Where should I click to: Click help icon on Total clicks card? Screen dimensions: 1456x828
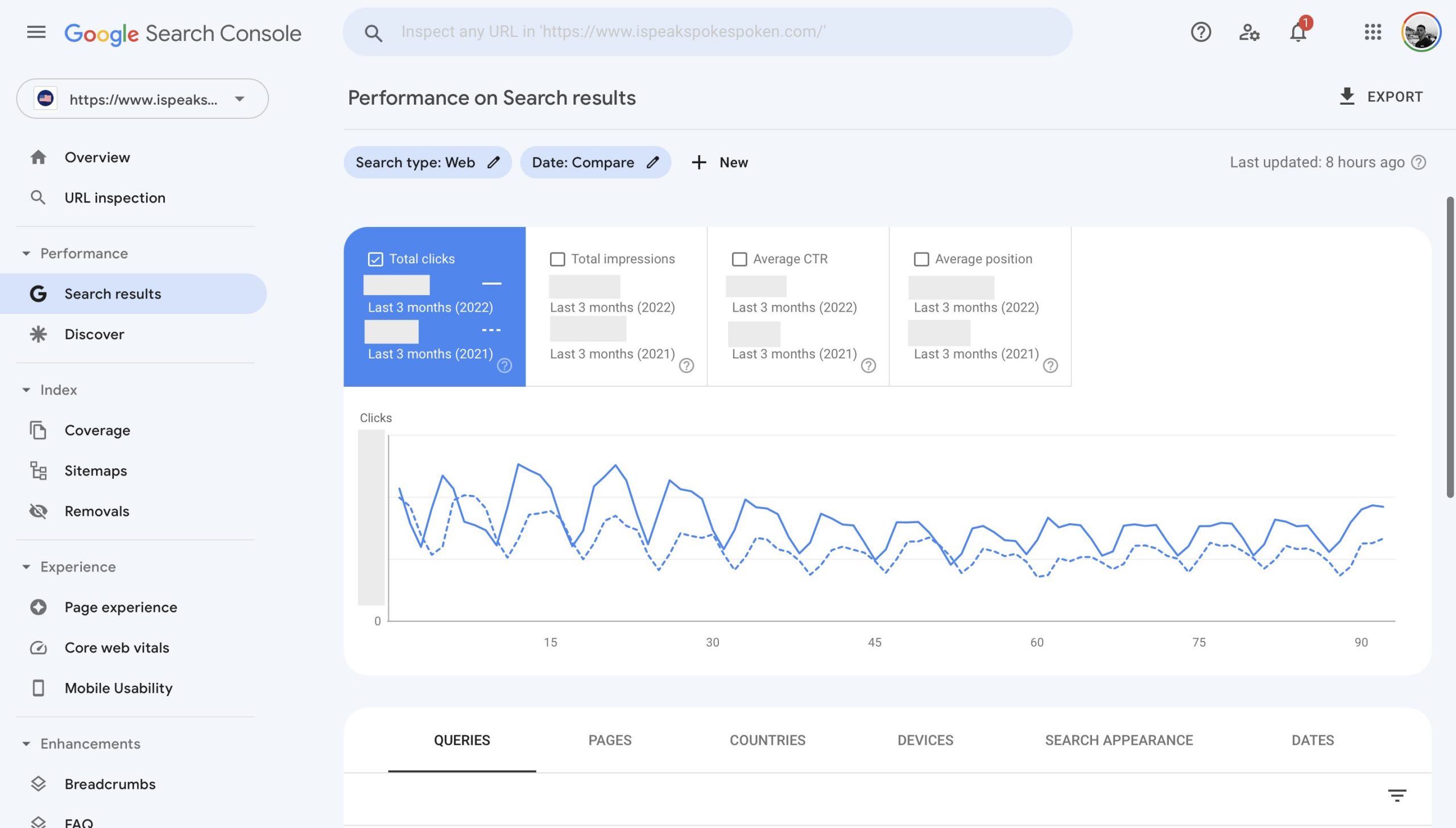coord(504,366)
